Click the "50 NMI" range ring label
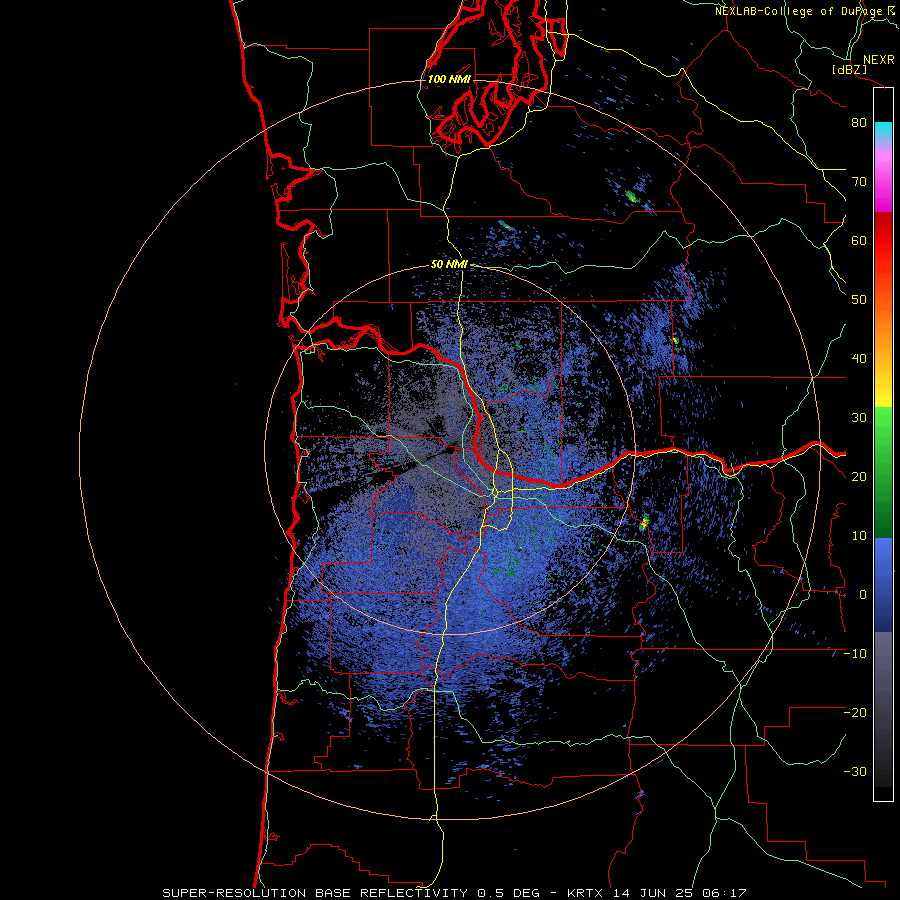 tap(449, 265)
